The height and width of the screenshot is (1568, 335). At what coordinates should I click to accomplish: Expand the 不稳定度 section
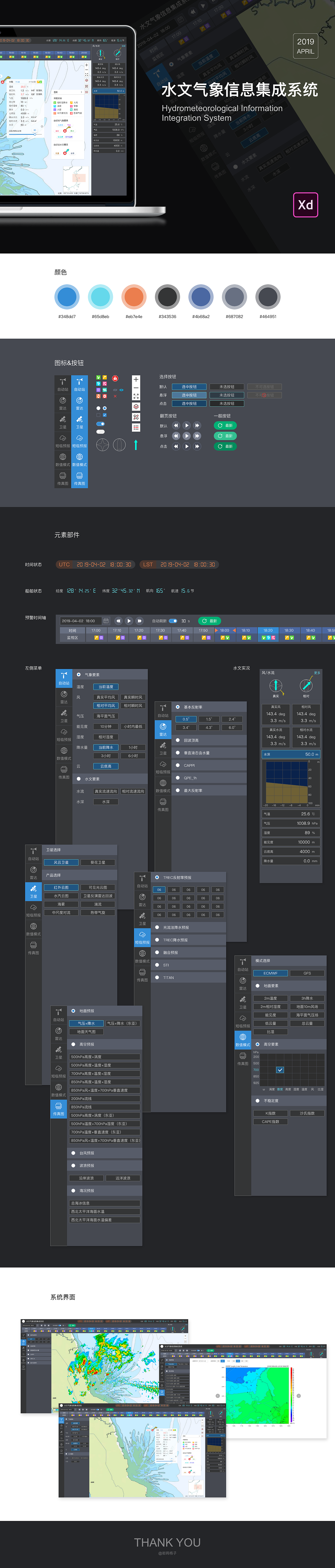pos(289,1100)
